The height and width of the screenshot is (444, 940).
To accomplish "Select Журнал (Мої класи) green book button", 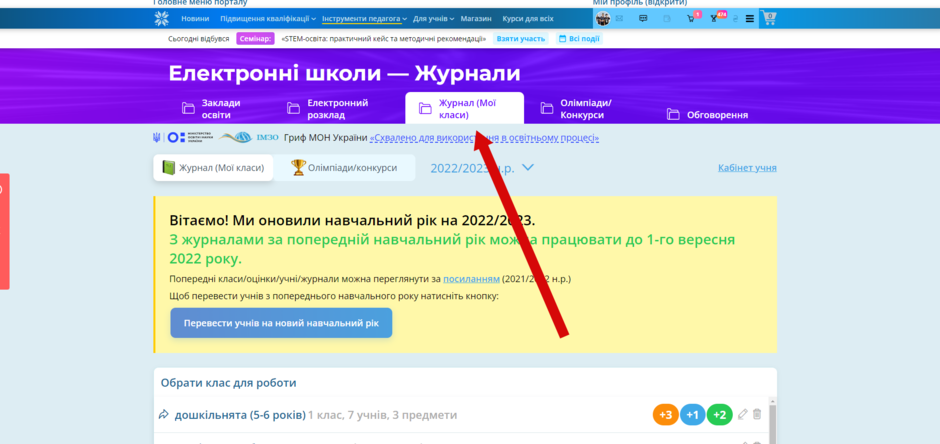I will click(x=213, y=168).
